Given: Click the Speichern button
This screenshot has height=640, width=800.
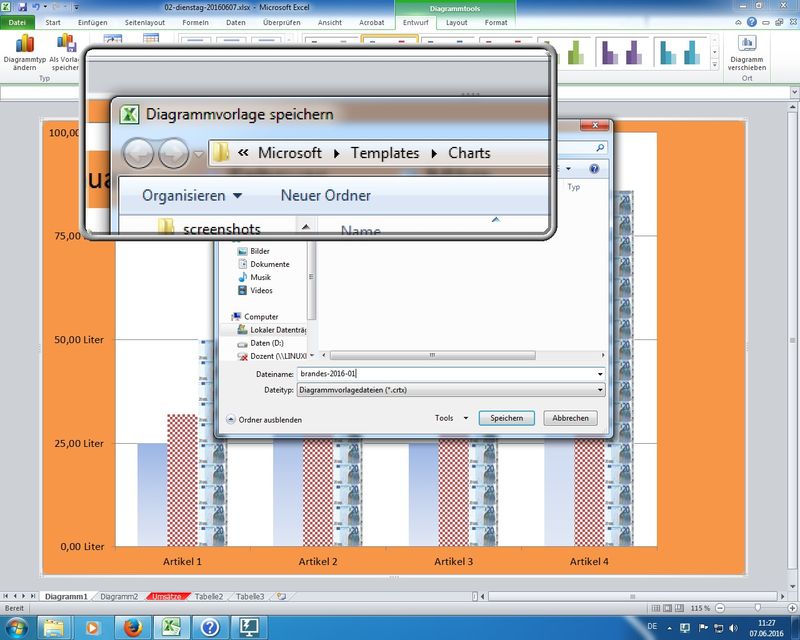Looking at the screenshot, I should coord(506,419).
